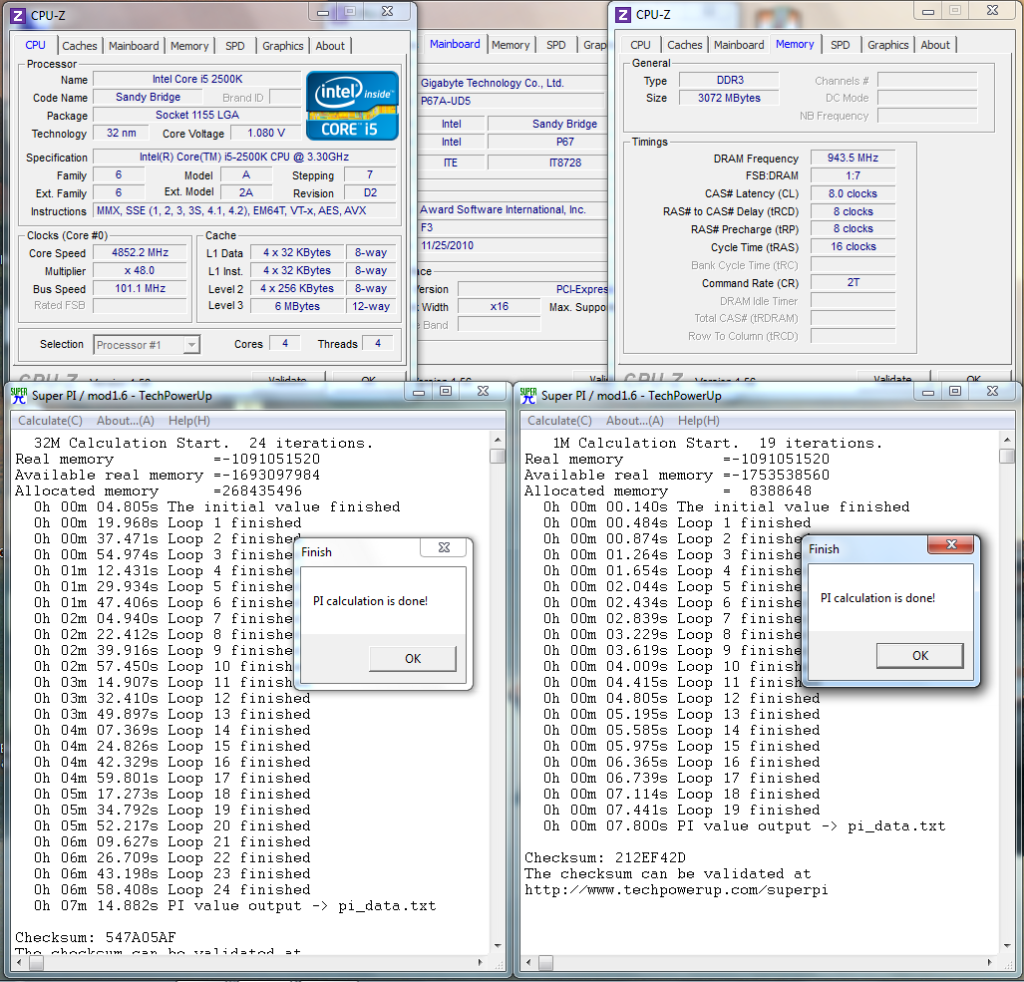Open About tab in left CPU-Z window
The image size is (1024, 982).
click(330, 46)
